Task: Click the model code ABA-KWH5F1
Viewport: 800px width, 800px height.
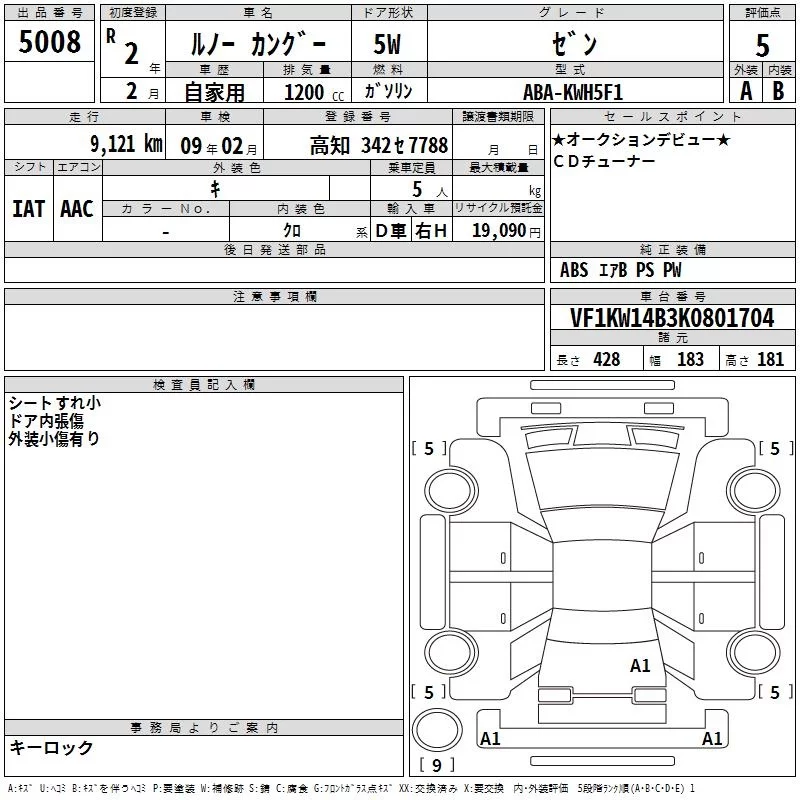Action: tap(573, 92)
